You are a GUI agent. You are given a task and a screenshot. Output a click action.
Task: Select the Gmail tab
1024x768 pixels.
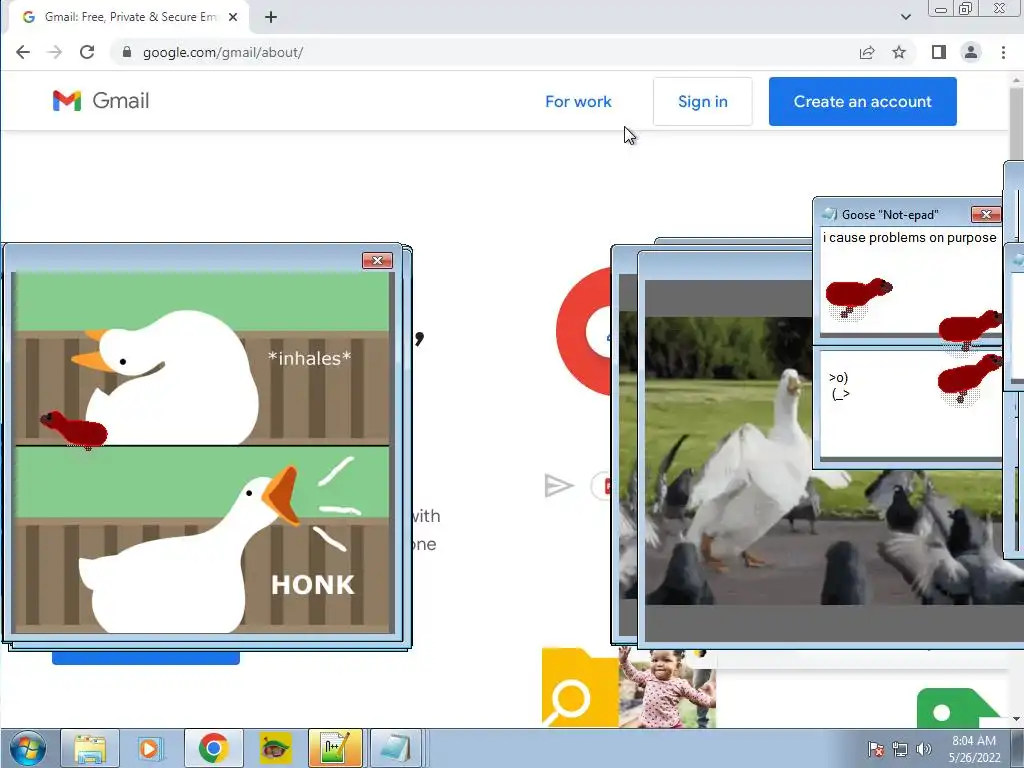127,17
